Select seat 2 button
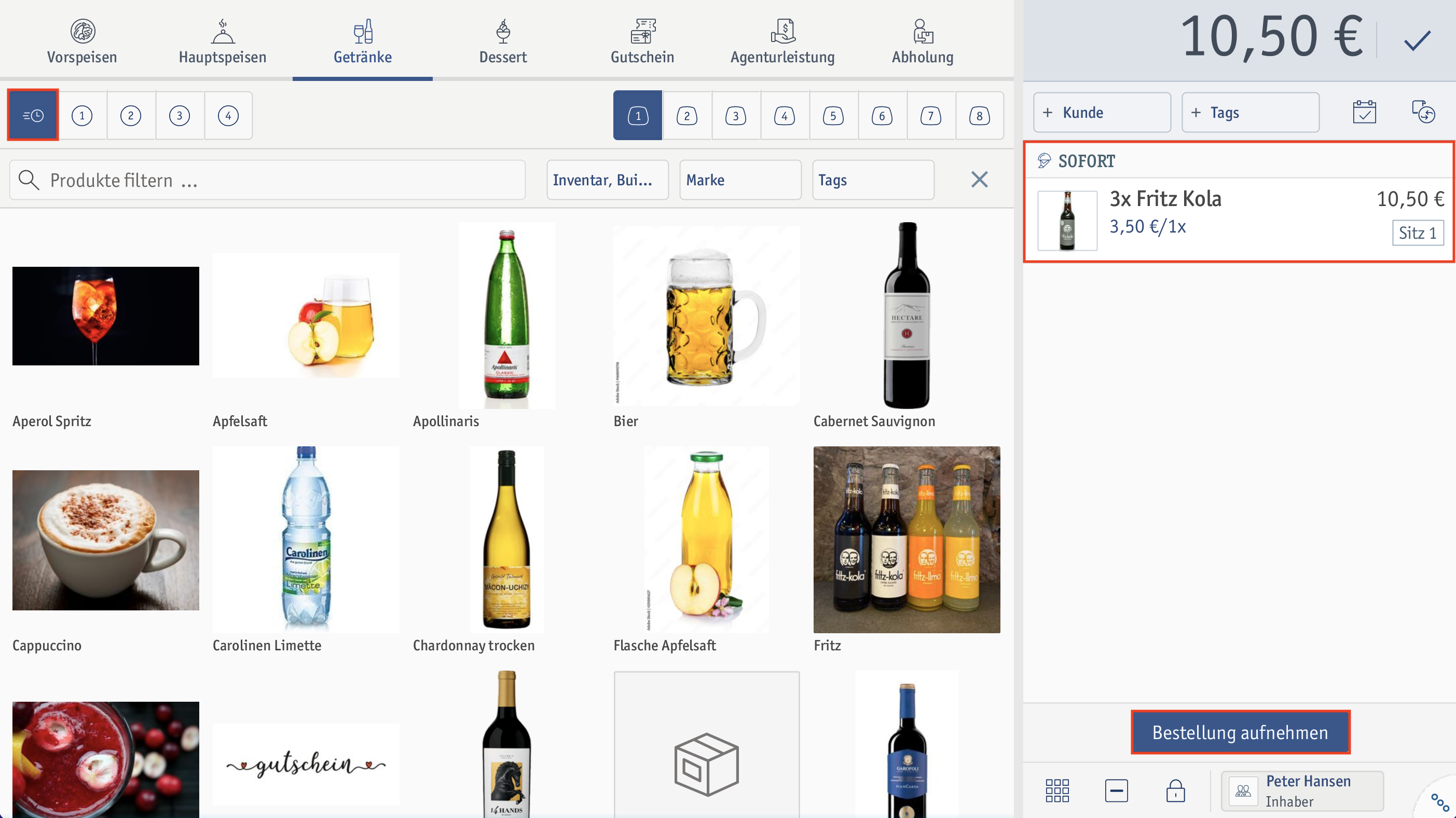1456x818 pixels. click(686, 115)
